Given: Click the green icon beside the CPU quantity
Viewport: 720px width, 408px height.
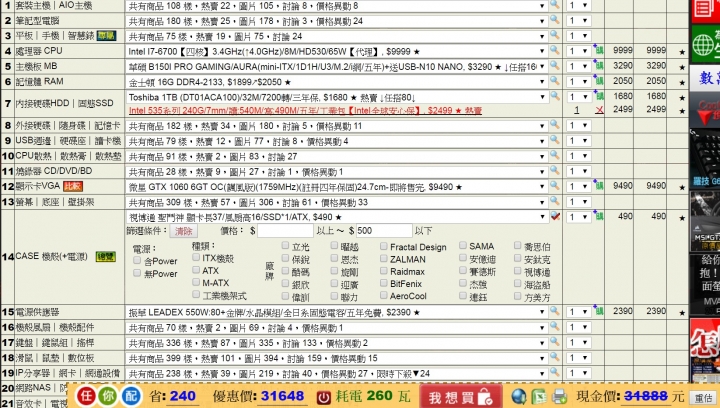Looking at the screenshot, I should point(599,50).
